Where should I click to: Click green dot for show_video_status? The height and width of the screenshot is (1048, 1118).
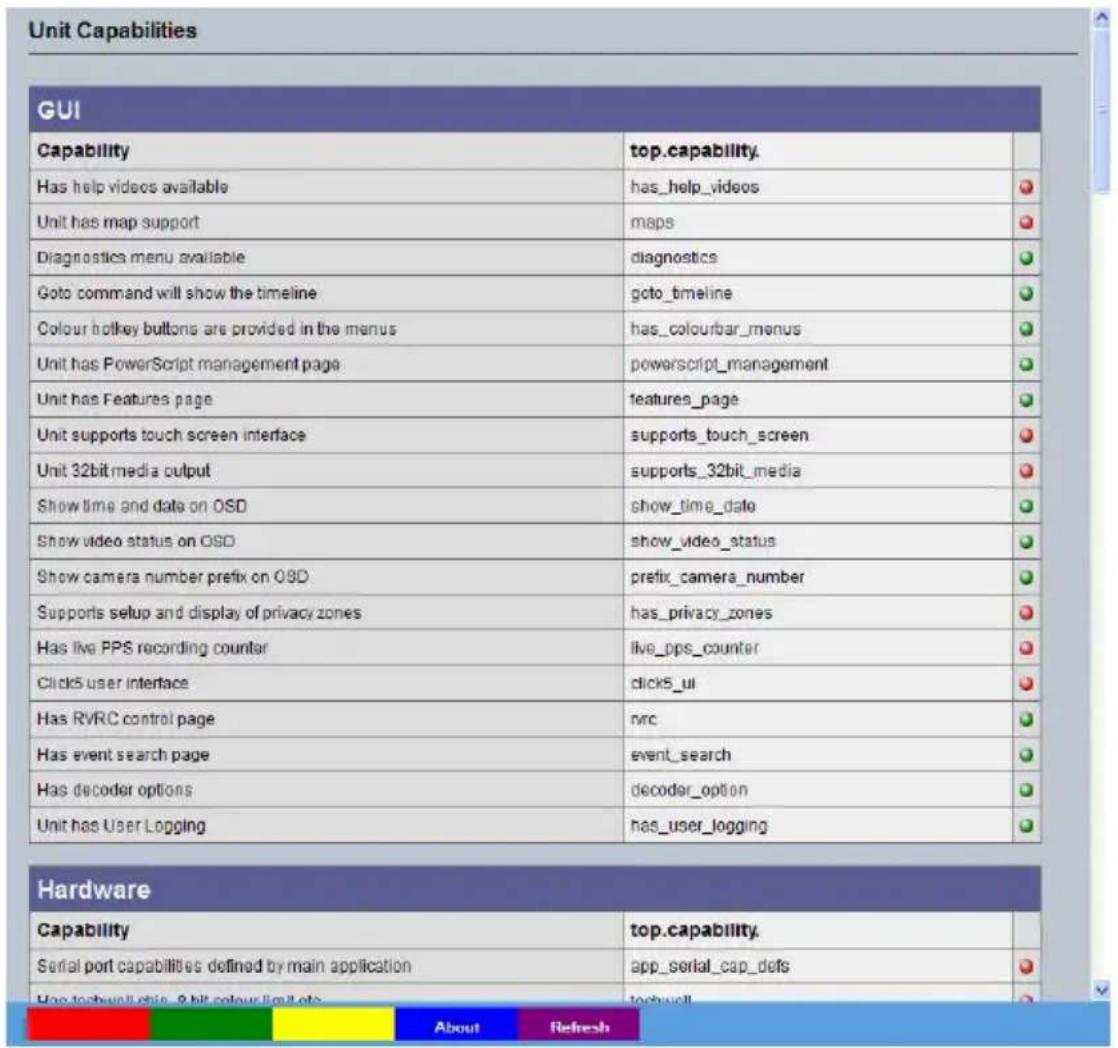(x=1026, y=542)
